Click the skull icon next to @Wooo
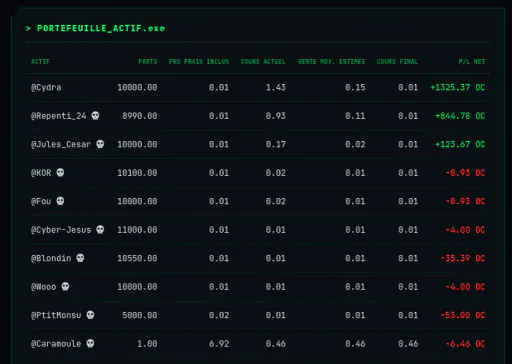Screen dimensions: 512x364 65,287
